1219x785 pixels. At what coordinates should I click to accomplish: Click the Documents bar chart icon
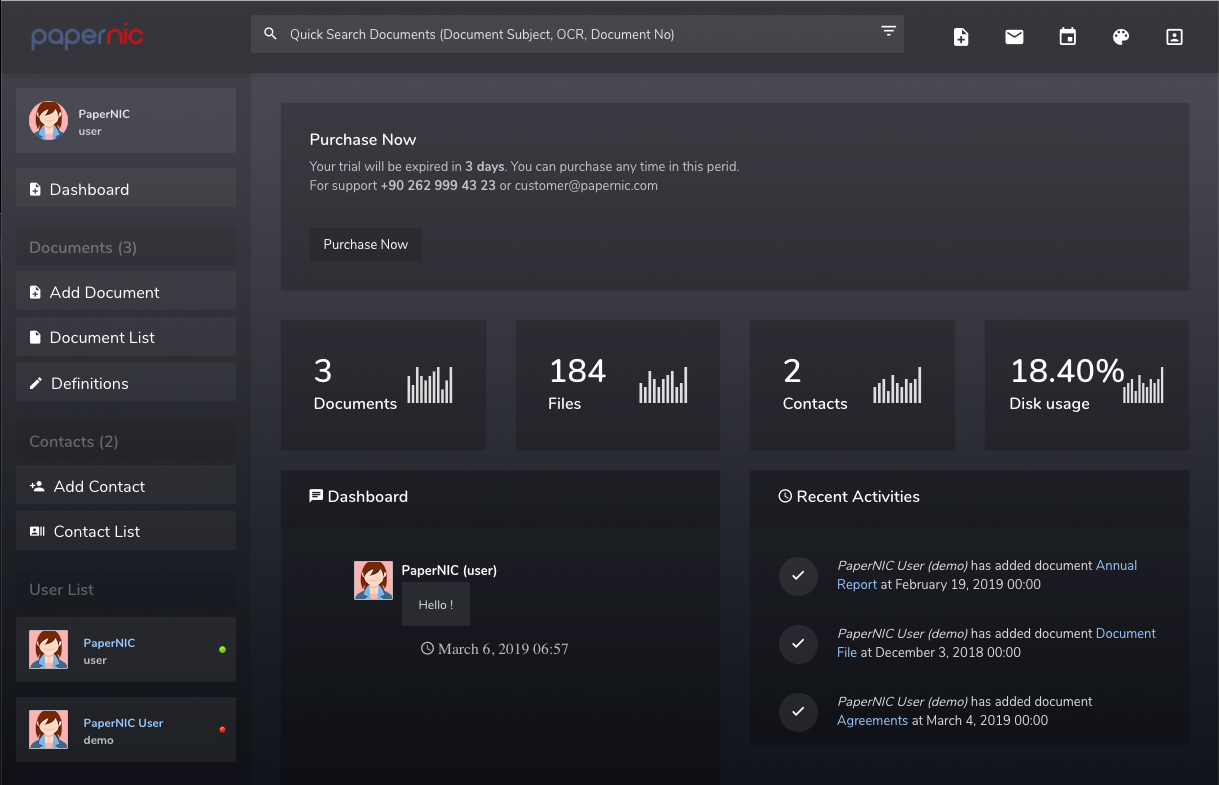point(430,385)
